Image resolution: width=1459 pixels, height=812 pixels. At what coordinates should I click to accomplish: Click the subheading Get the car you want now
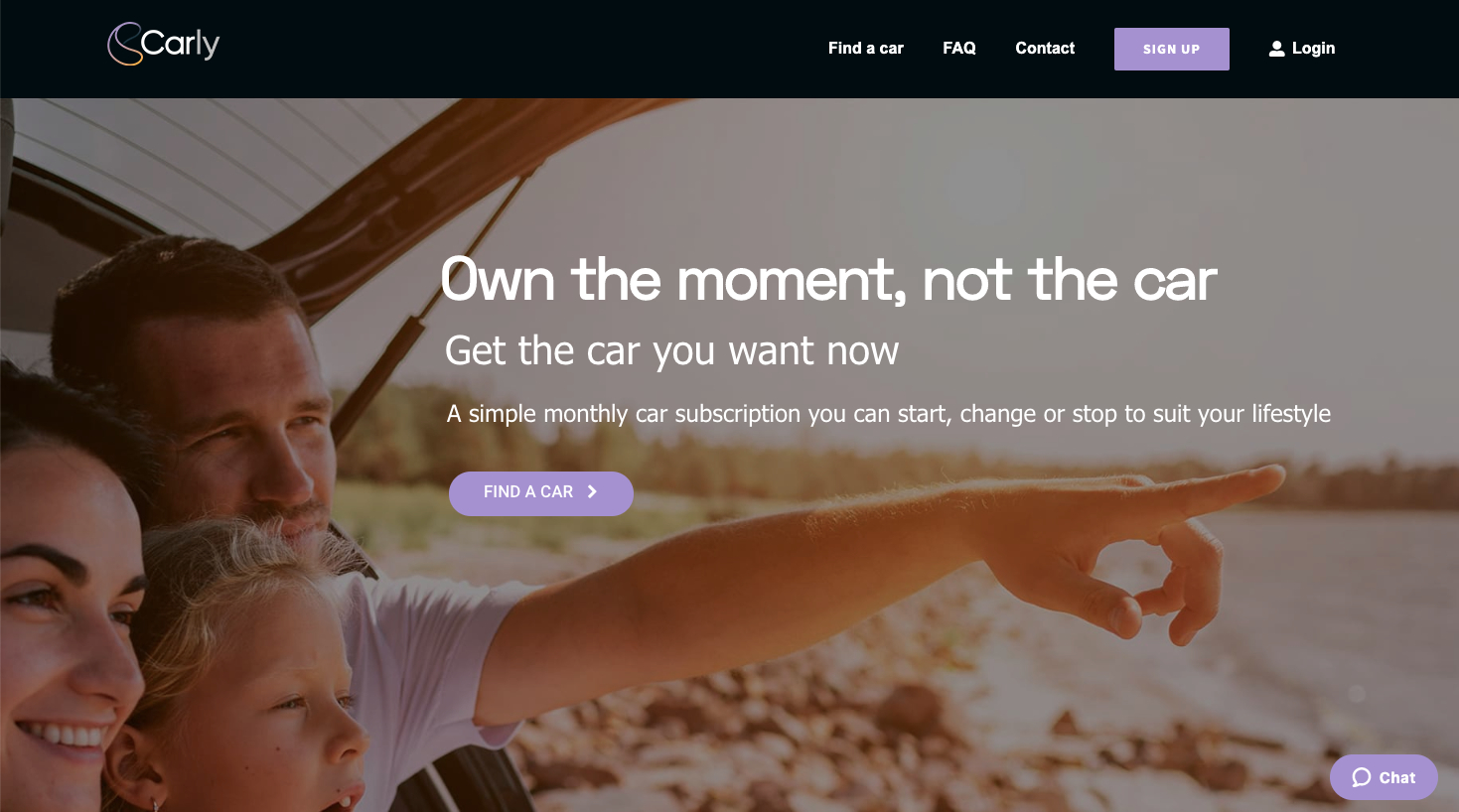[671, 350]
